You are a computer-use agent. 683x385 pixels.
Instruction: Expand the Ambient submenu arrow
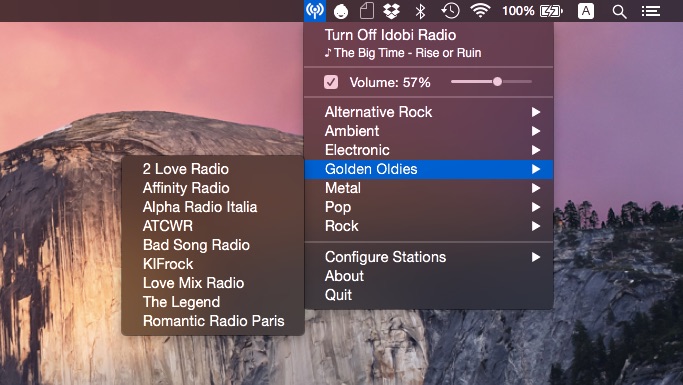coord(536,131)
